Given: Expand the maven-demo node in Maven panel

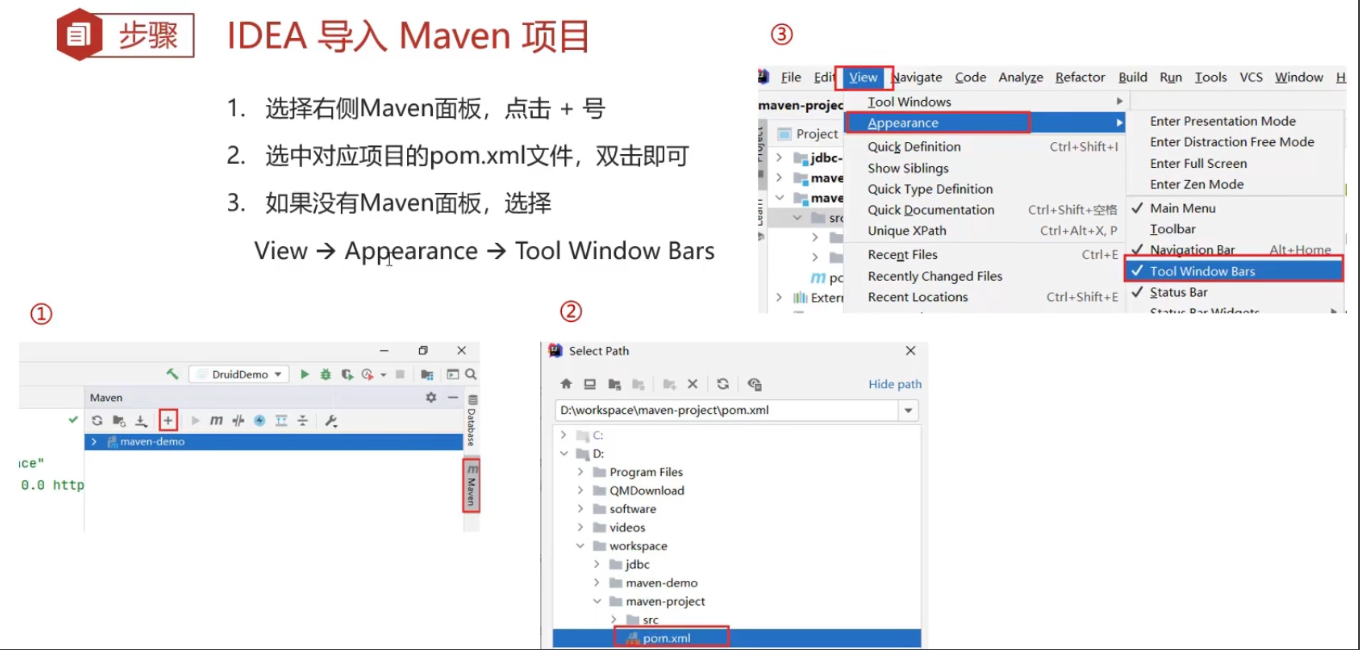Looking at the screenshot, I should tap(94, 441).
